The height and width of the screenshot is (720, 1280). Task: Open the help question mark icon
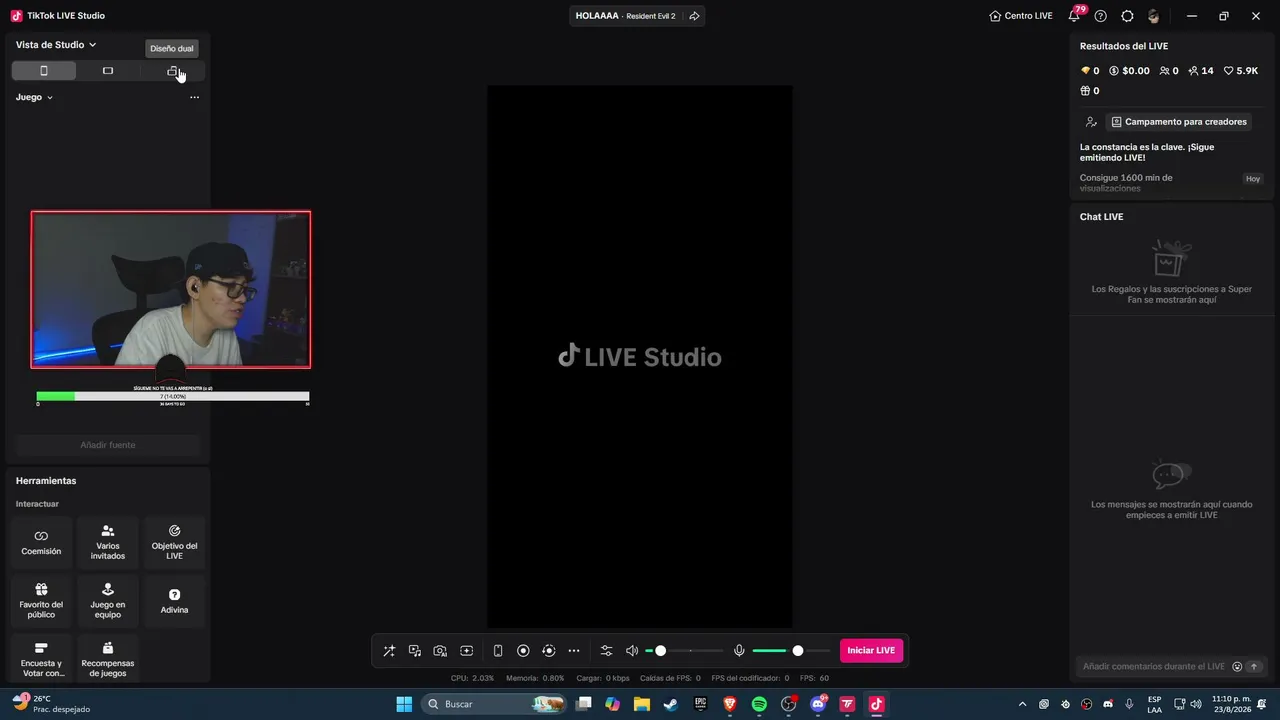click(x=1101, y=16)
